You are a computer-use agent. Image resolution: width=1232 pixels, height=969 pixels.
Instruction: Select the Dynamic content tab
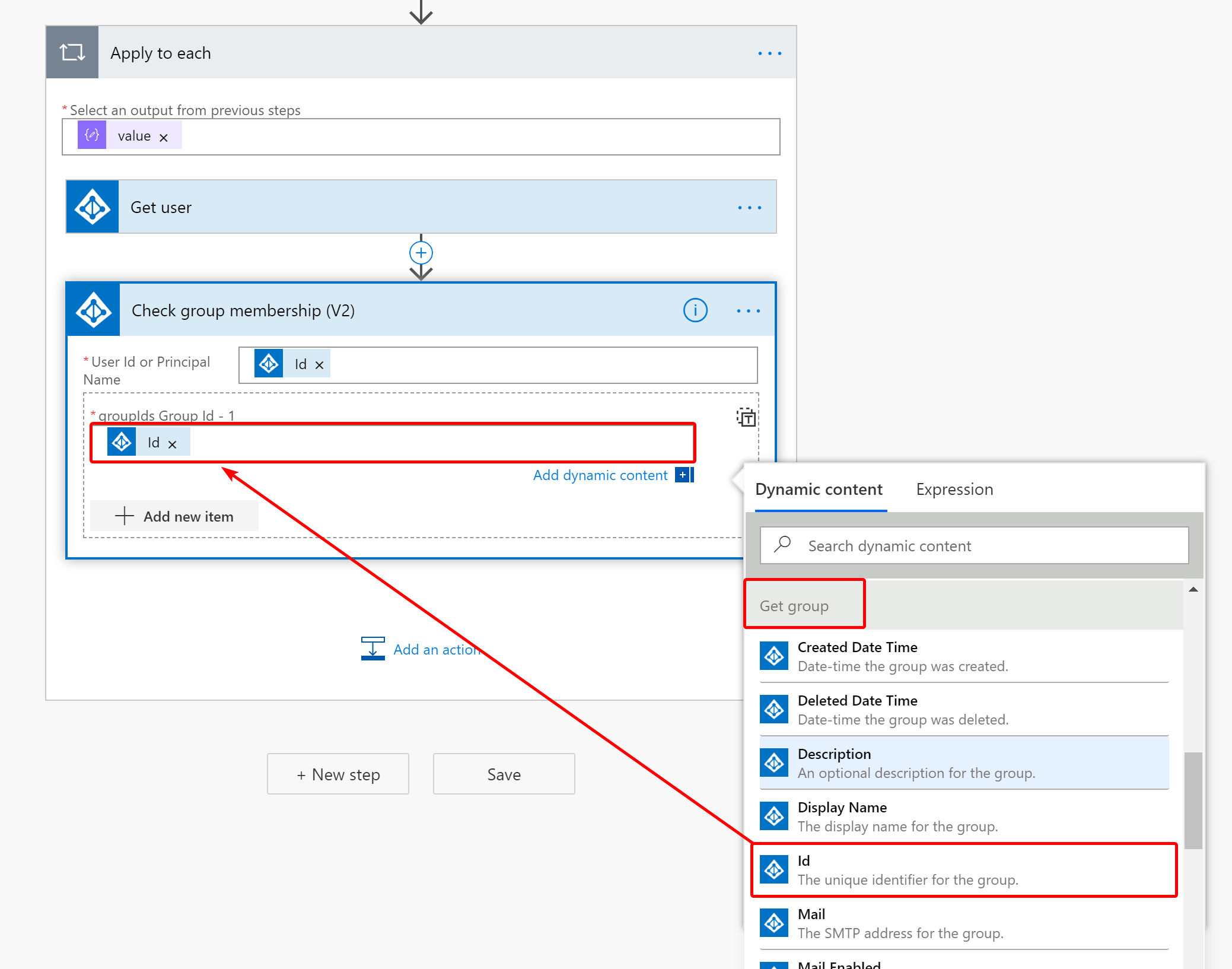(x=819, y=490)
